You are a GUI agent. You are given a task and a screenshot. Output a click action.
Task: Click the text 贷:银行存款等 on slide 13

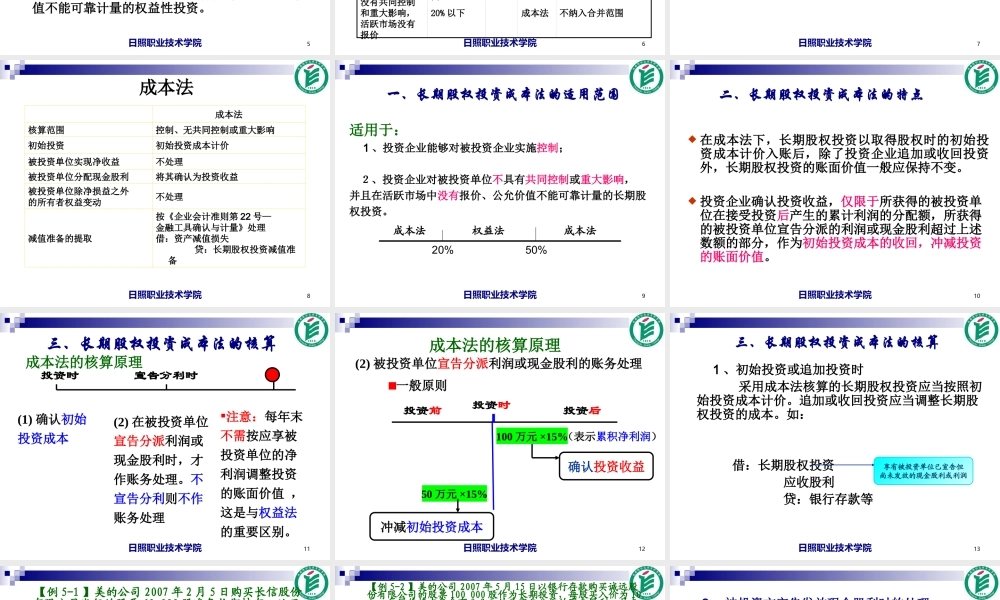tap(828, 499)
